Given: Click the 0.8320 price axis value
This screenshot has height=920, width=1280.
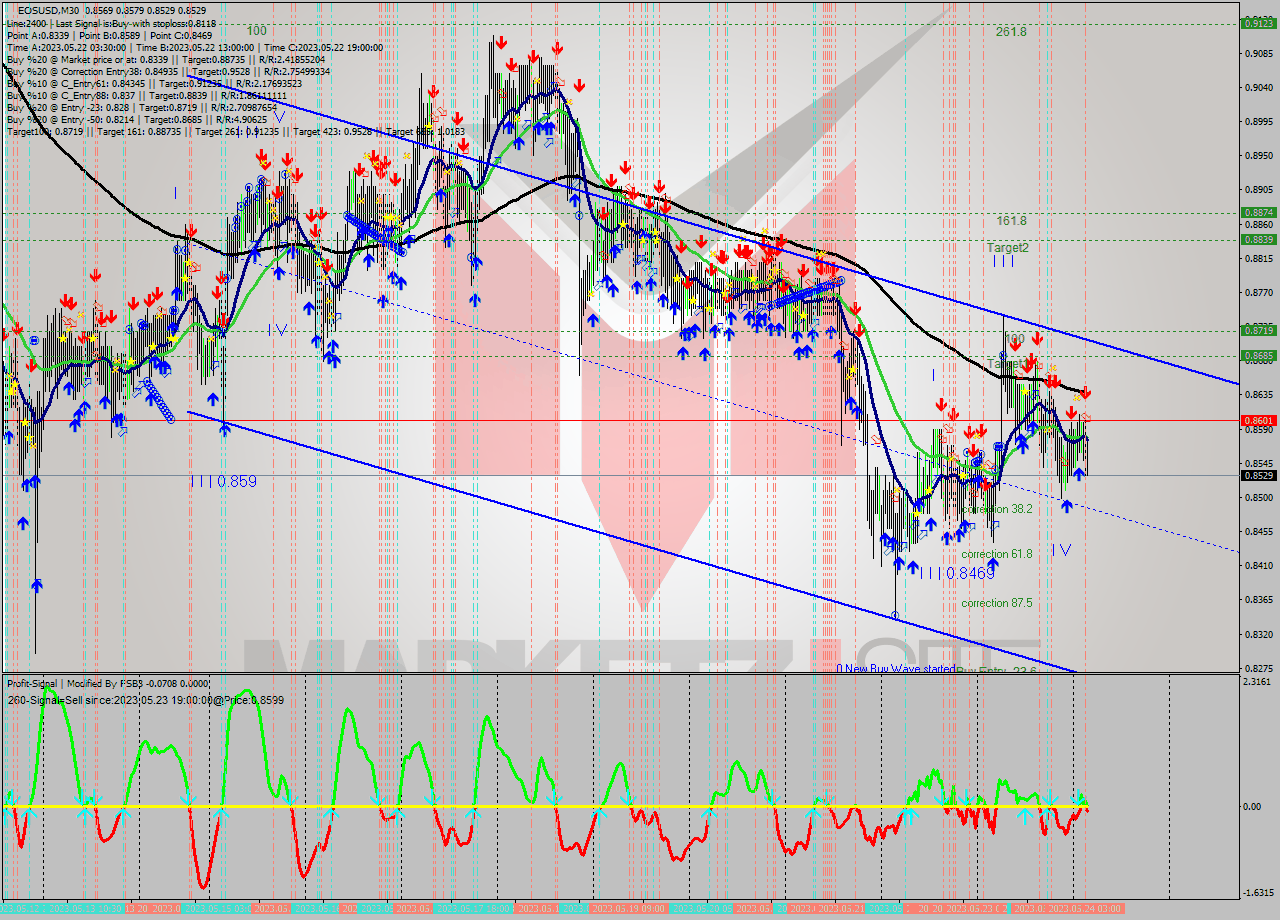Looking at the screenshot, I should click(x=1257, y=634).
